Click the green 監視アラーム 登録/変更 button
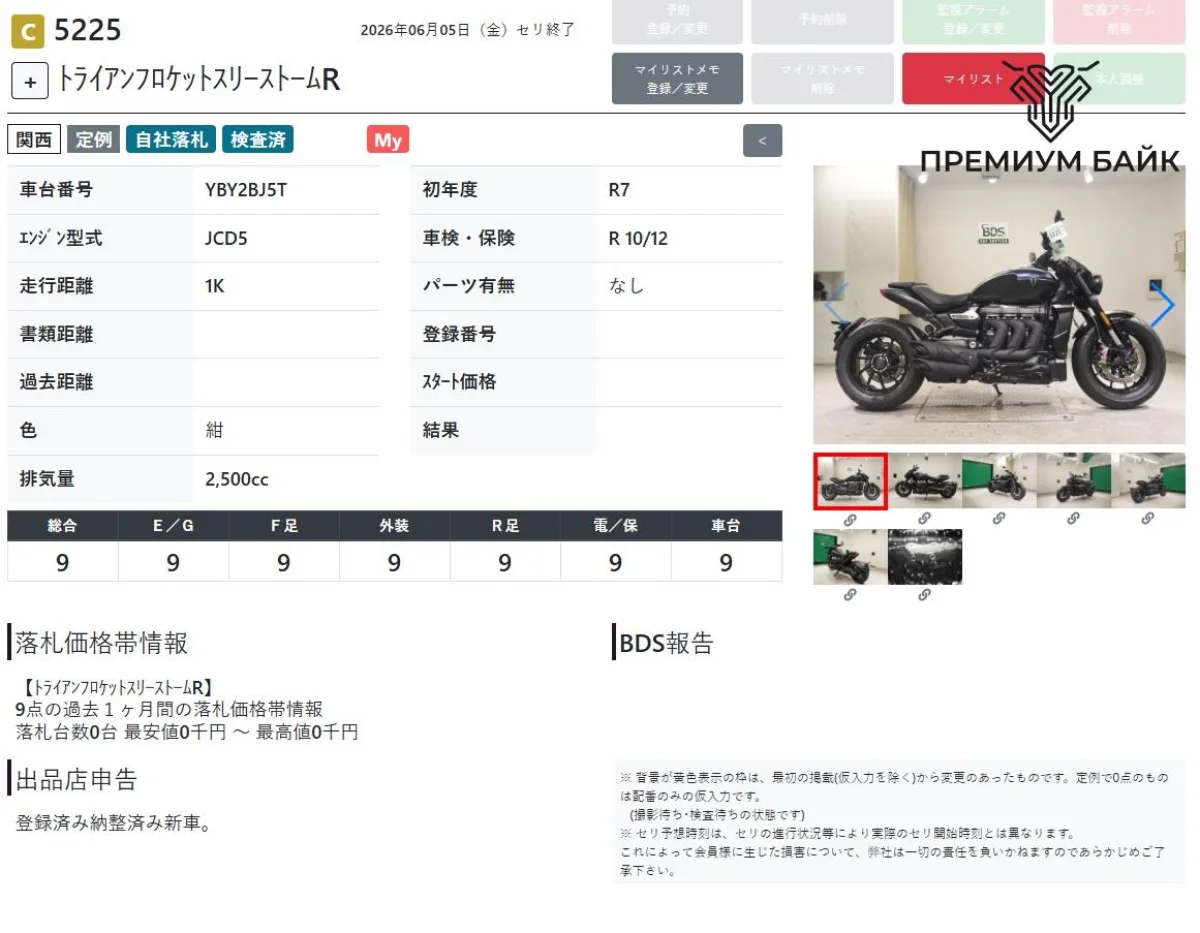This screenshot has height=933, width=1200. click(973, 20)
